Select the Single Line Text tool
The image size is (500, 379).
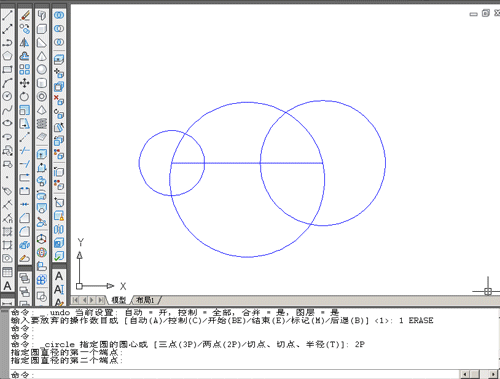(59, 289)
